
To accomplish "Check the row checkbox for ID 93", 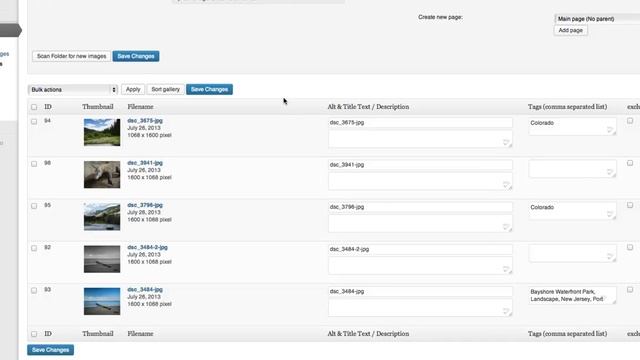I will coord(34,291).
